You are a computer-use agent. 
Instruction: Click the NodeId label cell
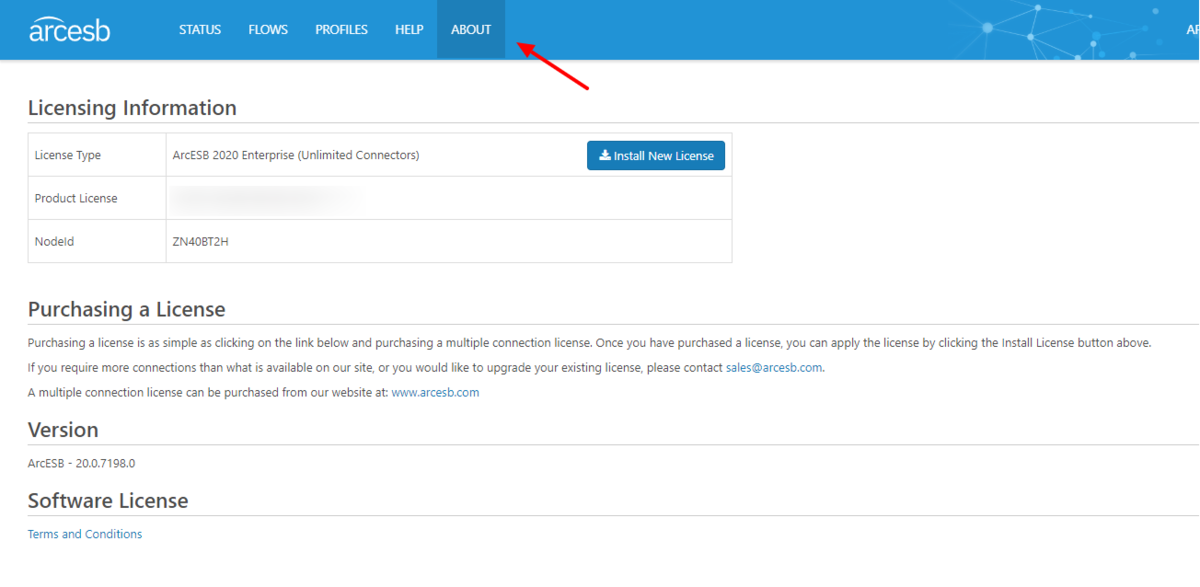click(x=97, y=241)
